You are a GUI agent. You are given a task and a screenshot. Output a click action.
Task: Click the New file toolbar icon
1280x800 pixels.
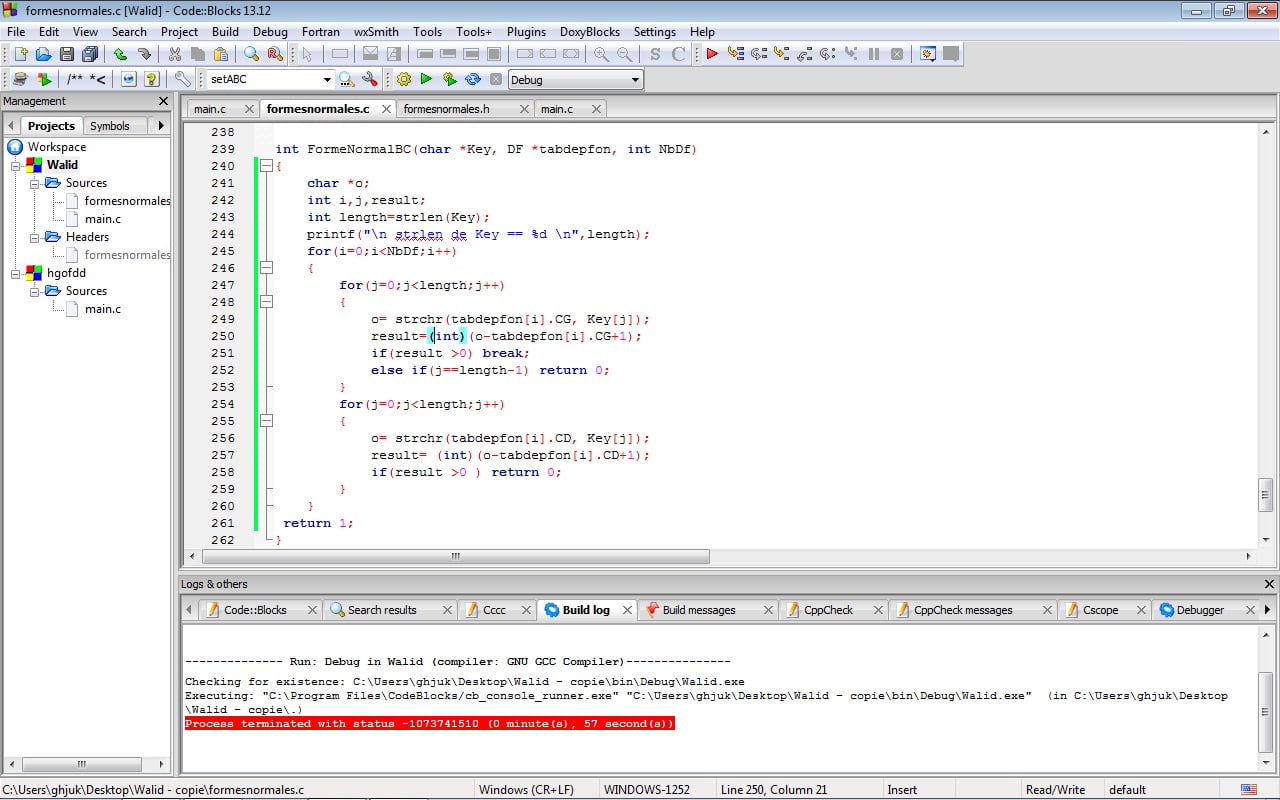(x=20, y=54)
